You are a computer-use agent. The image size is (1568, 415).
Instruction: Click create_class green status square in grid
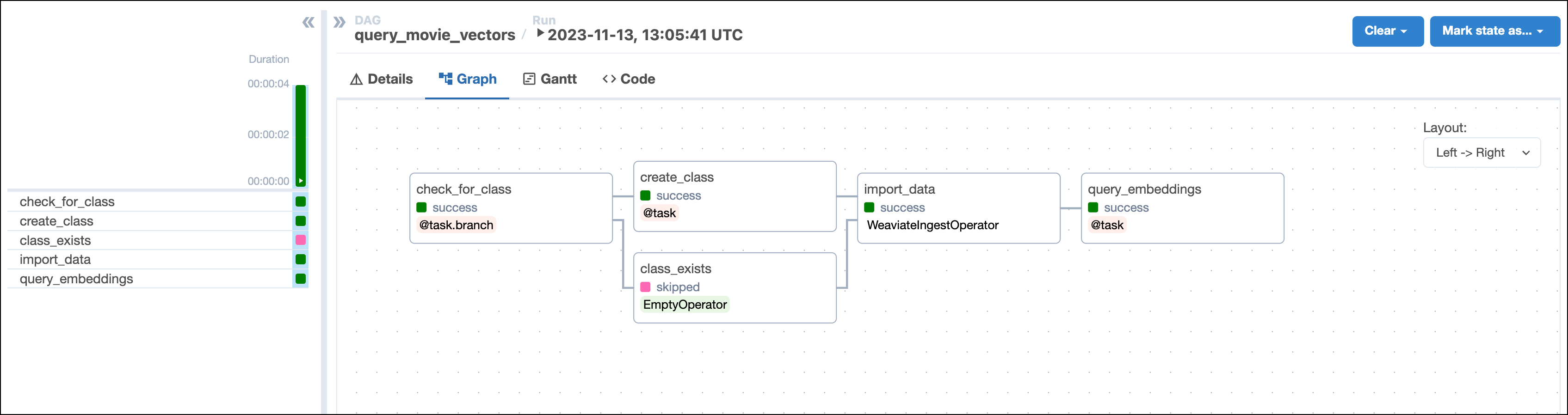tap(301, 221)
